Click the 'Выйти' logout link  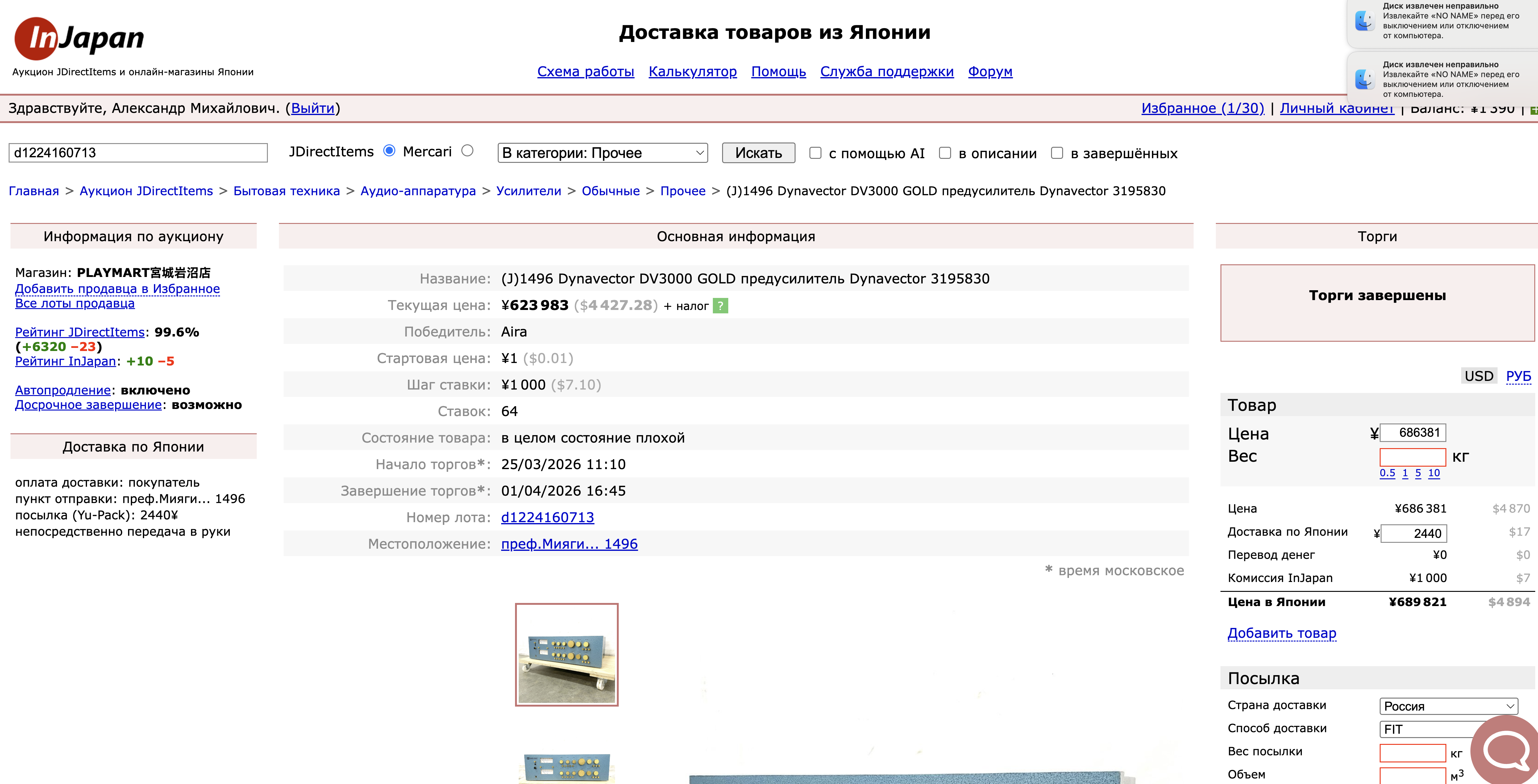[313, 109]
